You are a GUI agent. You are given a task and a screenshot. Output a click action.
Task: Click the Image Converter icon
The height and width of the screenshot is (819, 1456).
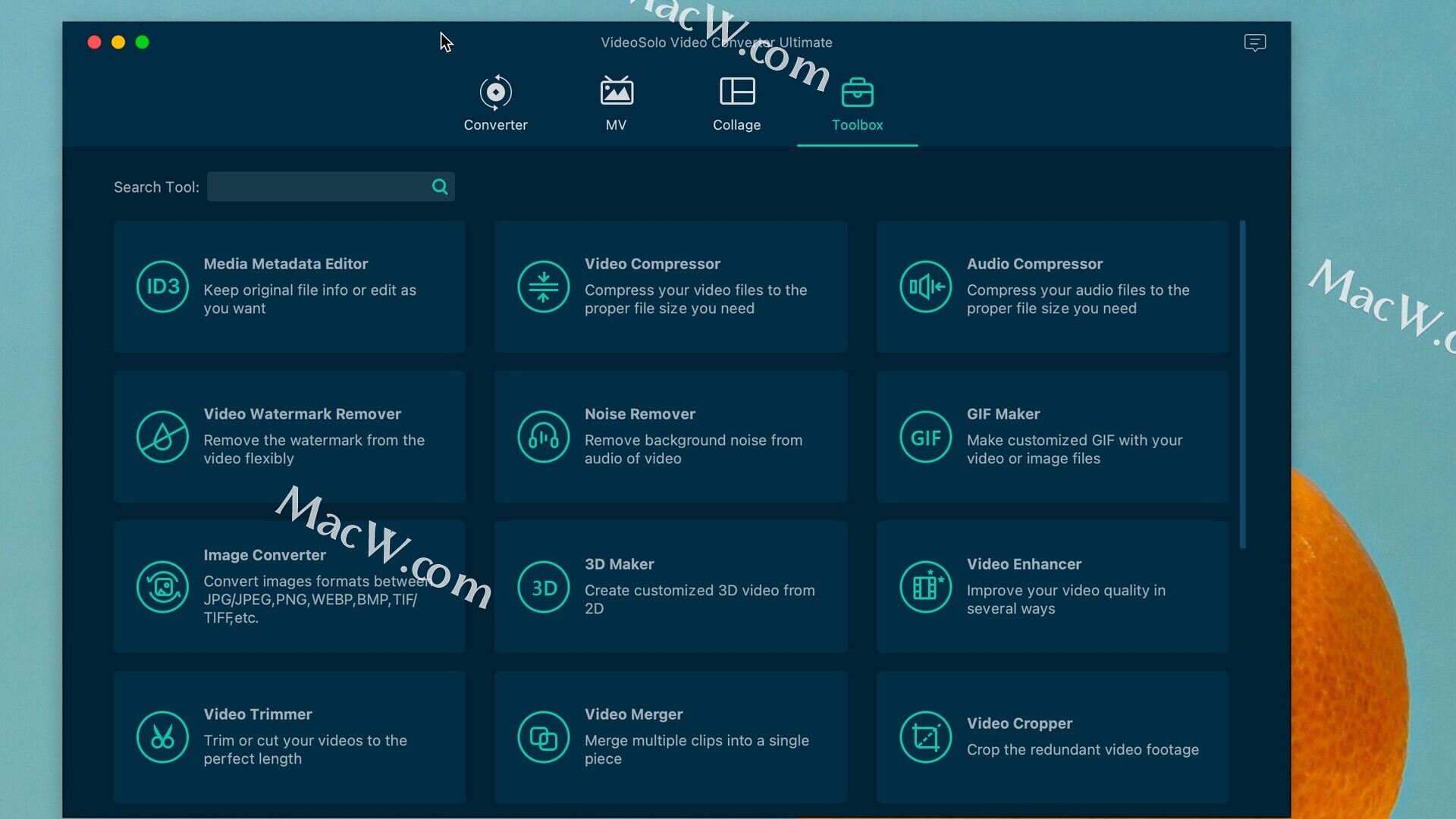pyautogui.click(x=162, y=587)
